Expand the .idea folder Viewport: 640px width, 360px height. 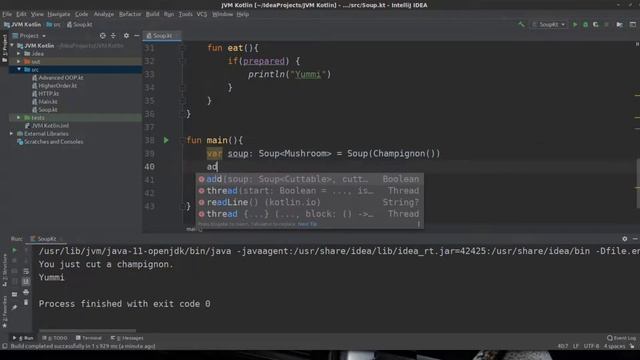pyautogui.click(x=18, y=53)
